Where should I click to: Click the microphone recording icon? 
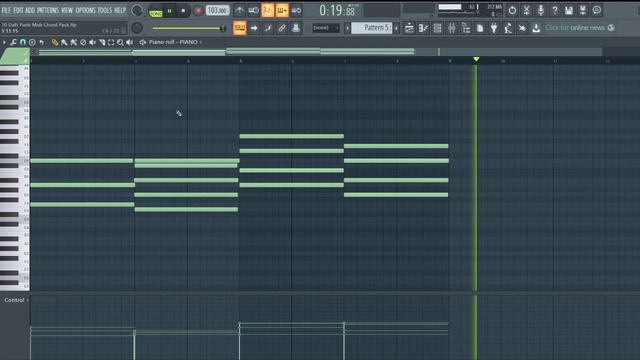pyautogui.click(x=541, y=10)
